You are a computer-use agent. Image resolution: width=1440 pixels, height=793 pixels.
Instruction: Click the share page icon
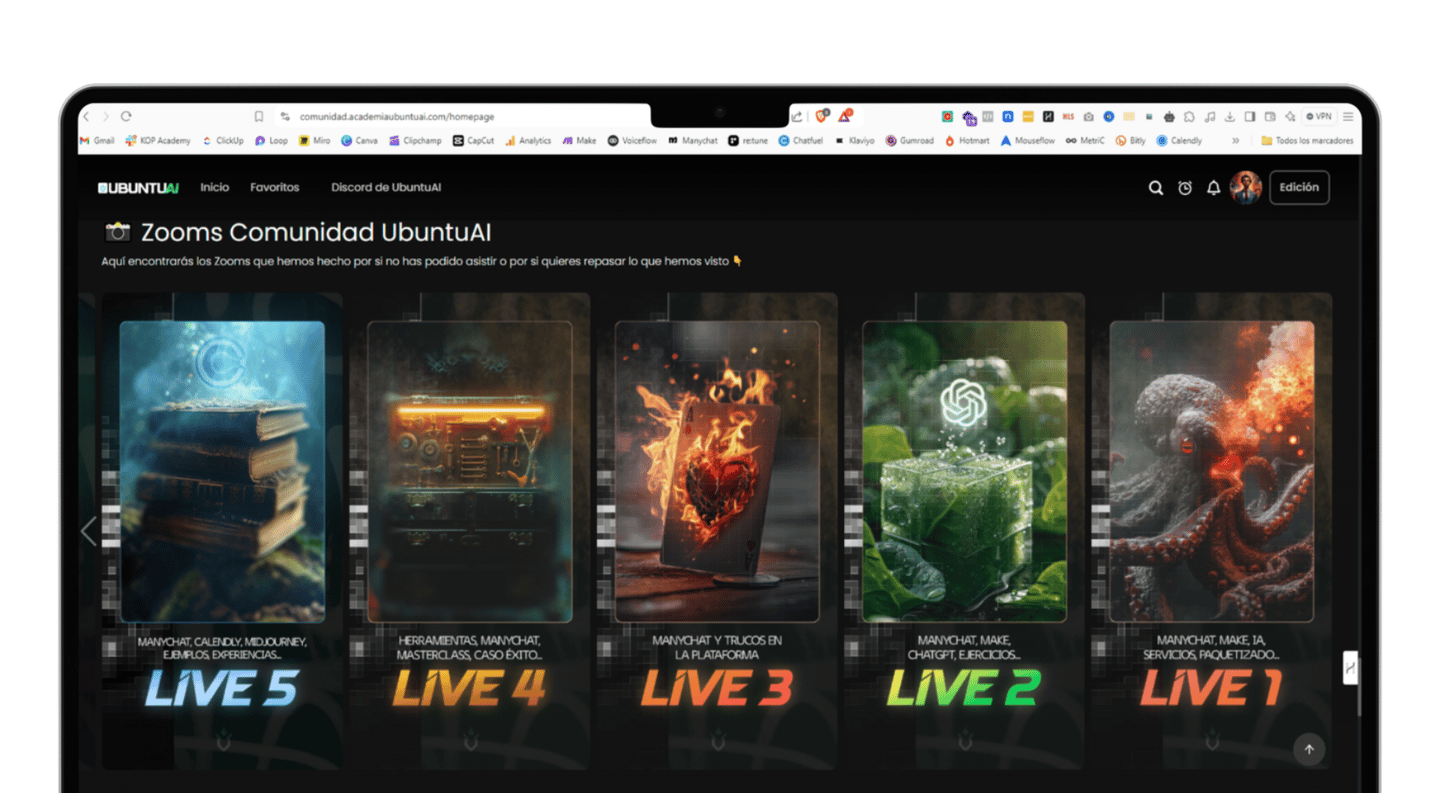(x=796, y=117)
